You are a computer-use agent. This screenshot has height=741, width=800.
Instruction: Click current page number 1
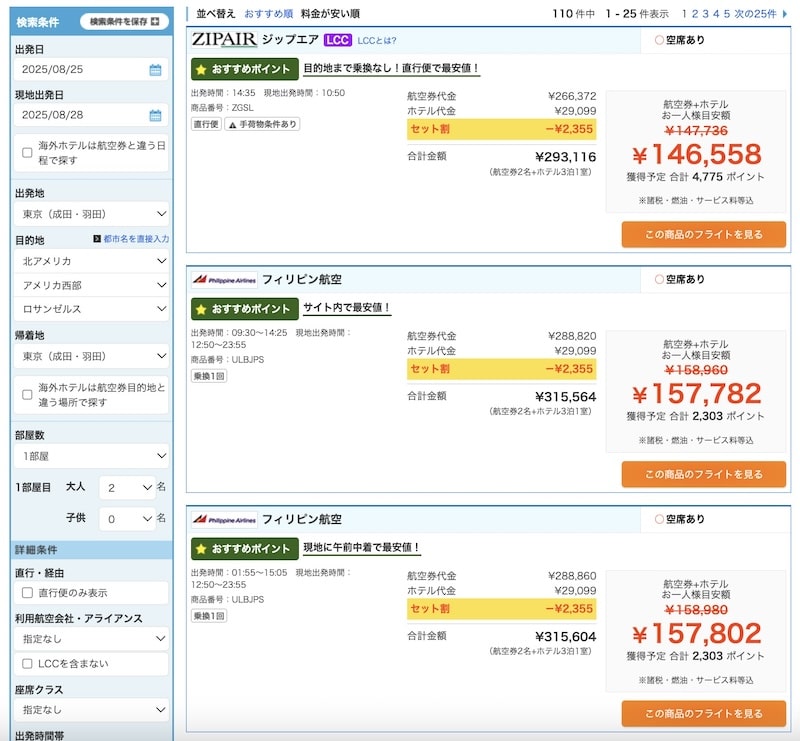tap(684, 14)
